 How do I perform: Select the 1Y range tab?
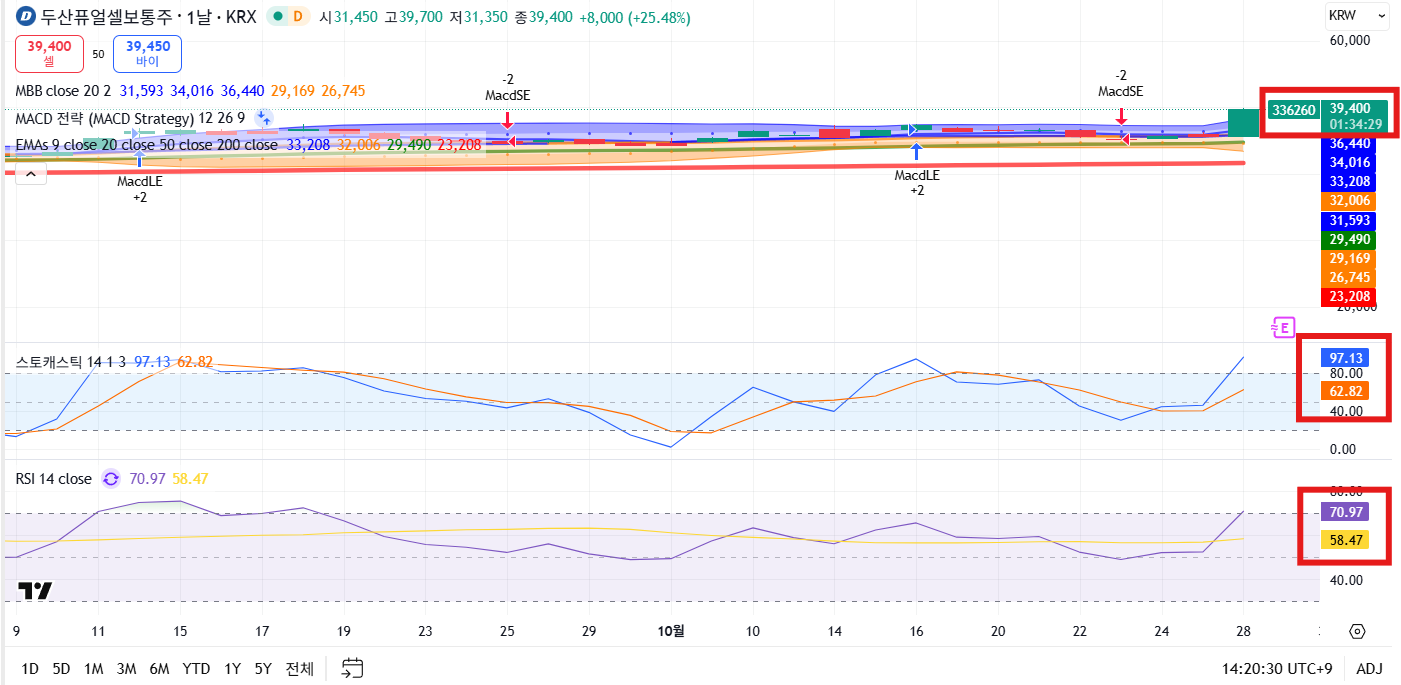(x=232, y=669)
